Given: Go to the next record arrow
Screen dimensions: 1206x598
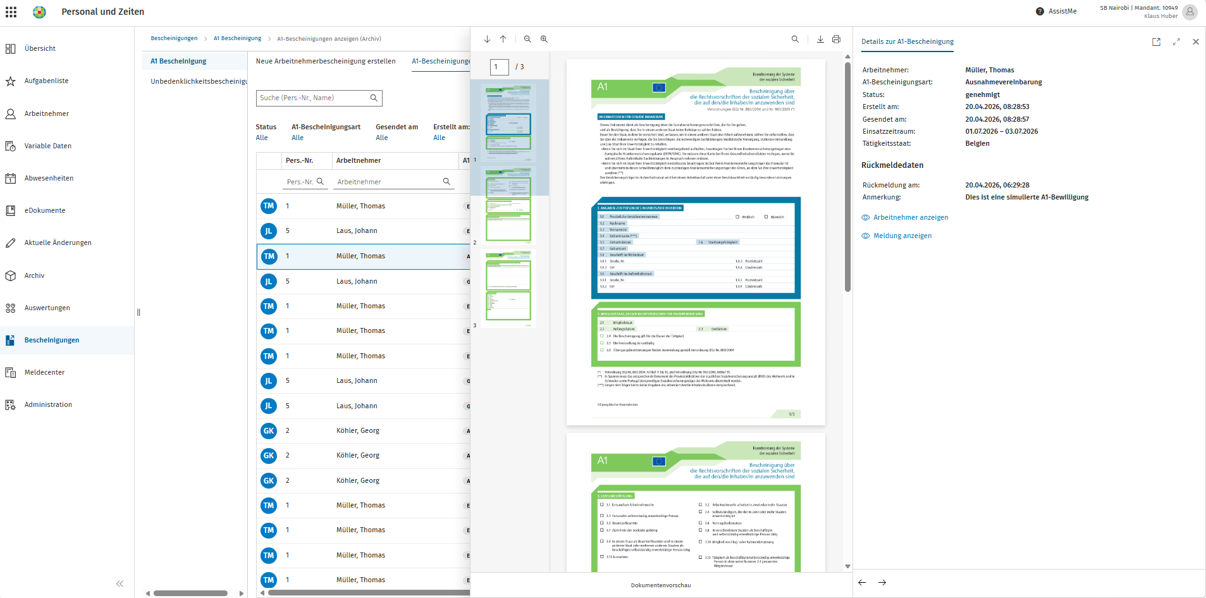Looking at the screenshot, I should click(882, 583).
